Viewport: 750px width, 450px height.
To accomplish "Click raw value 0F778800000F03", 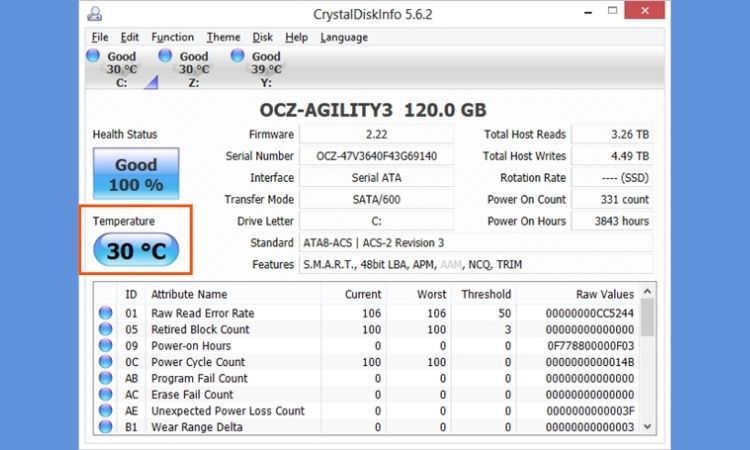I will tap(591, 346).
